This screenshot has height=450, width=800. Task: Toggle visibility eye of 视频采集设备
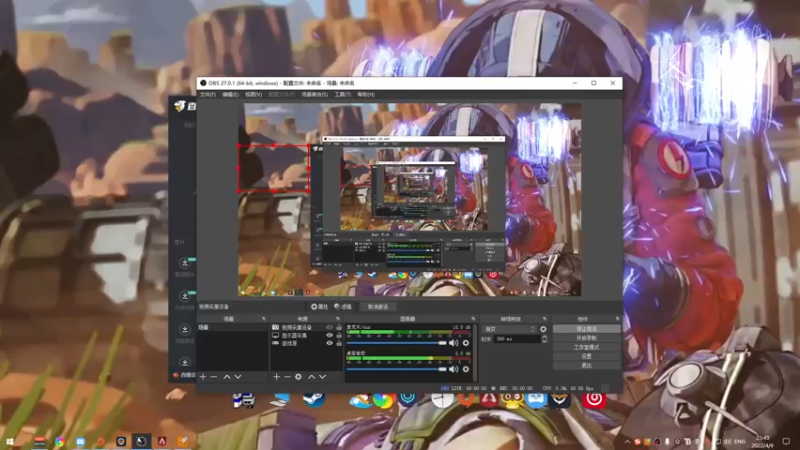pyautogui.click(x=330, y=328)
